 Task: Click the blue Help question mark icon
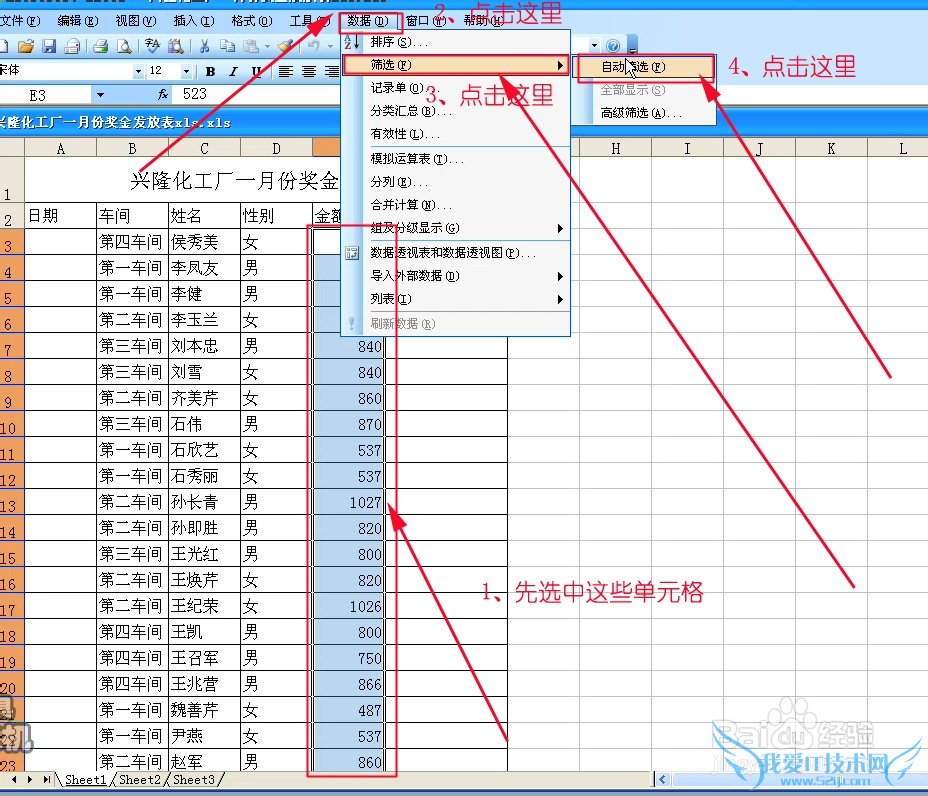click(613, 46)
